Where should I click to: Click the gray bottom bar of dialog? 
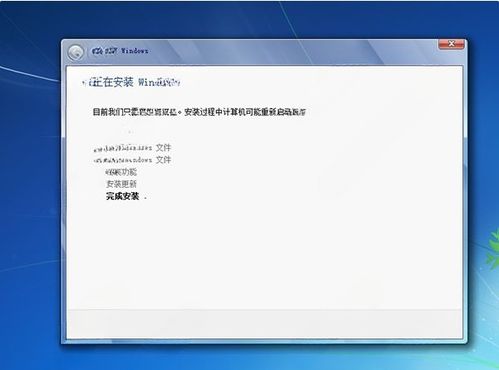coord(264,324)
